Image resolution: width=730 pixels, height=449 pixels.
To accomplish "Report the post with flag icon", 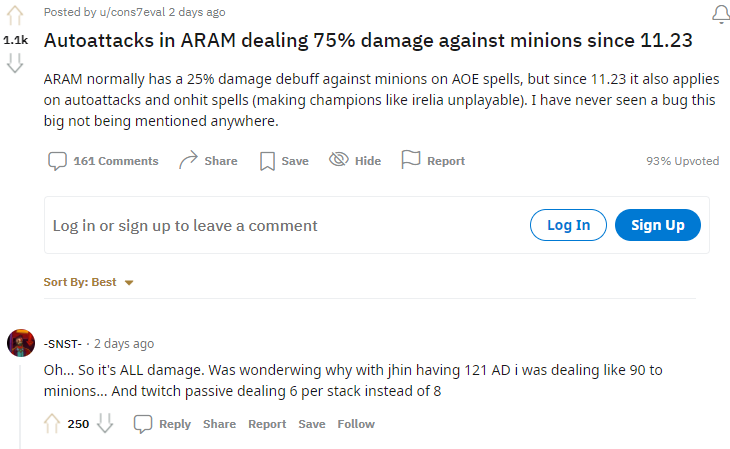I will point(433,161).
